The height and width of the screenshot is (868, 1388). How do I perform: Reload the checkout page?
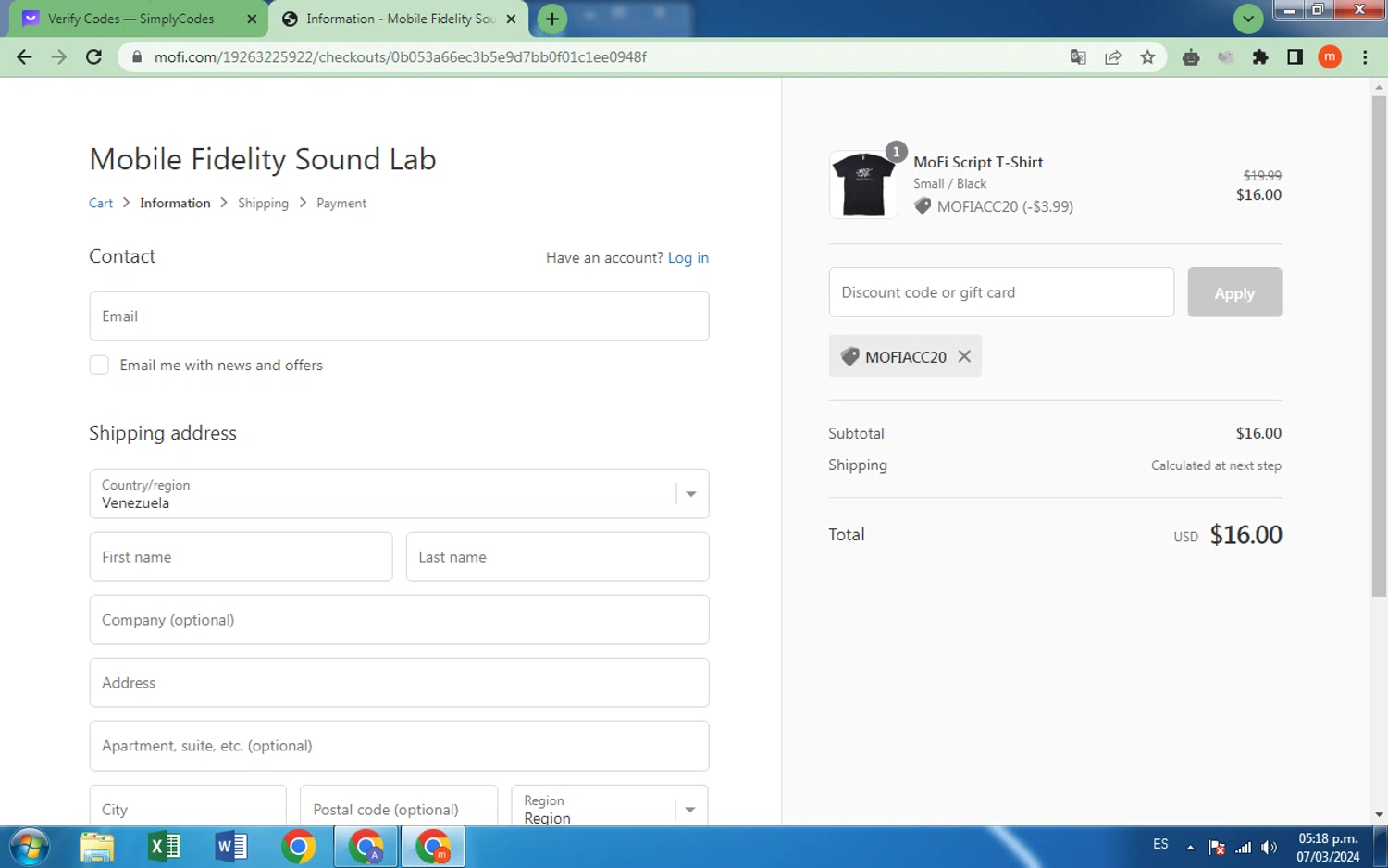click(x=93, y=57)
